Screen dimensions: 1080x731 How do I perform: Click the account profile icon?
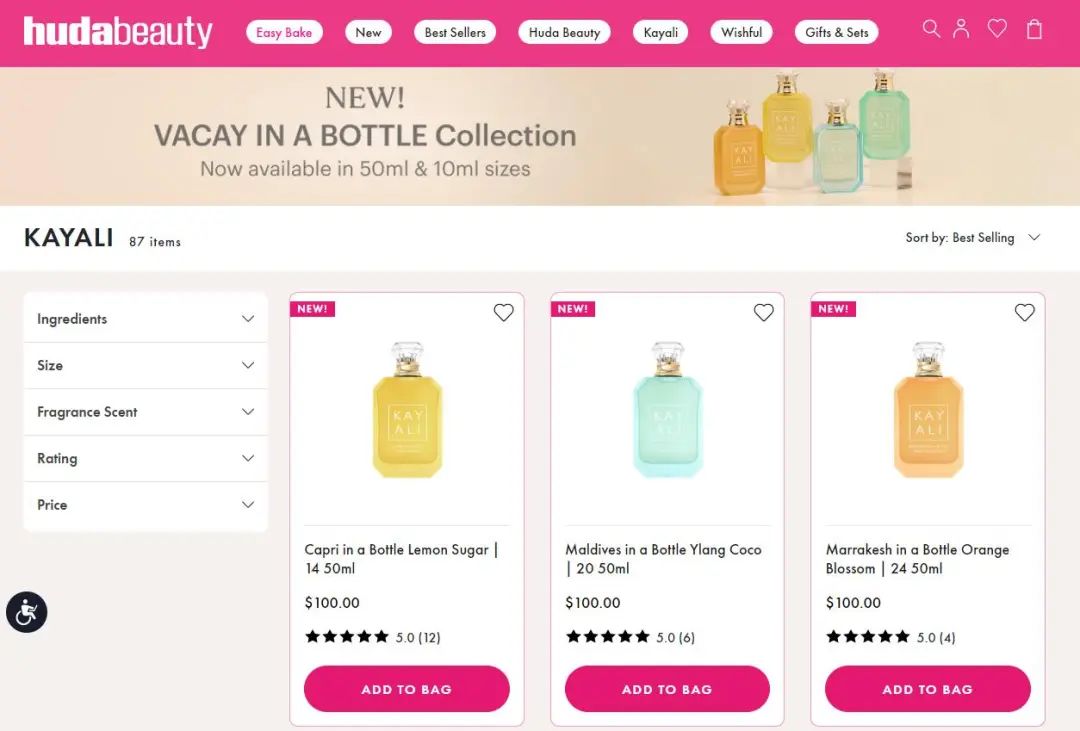[x=961, y=29]
